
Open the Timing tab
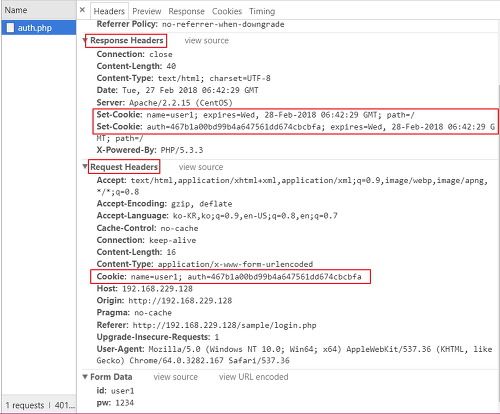pyautogui.click(x=262, y=11)
